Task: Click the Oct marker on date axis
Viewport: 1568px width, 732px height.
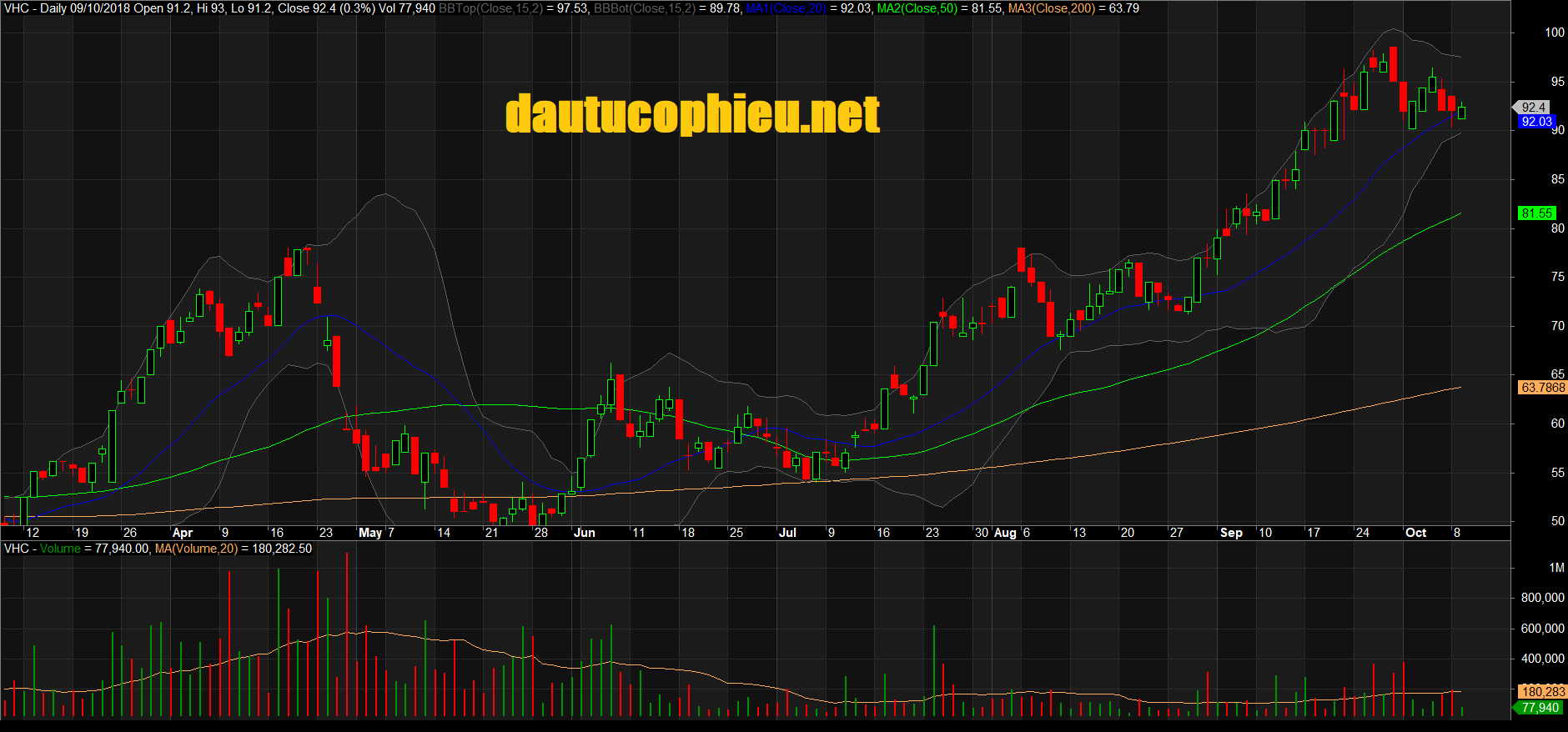Action: 1415,533
